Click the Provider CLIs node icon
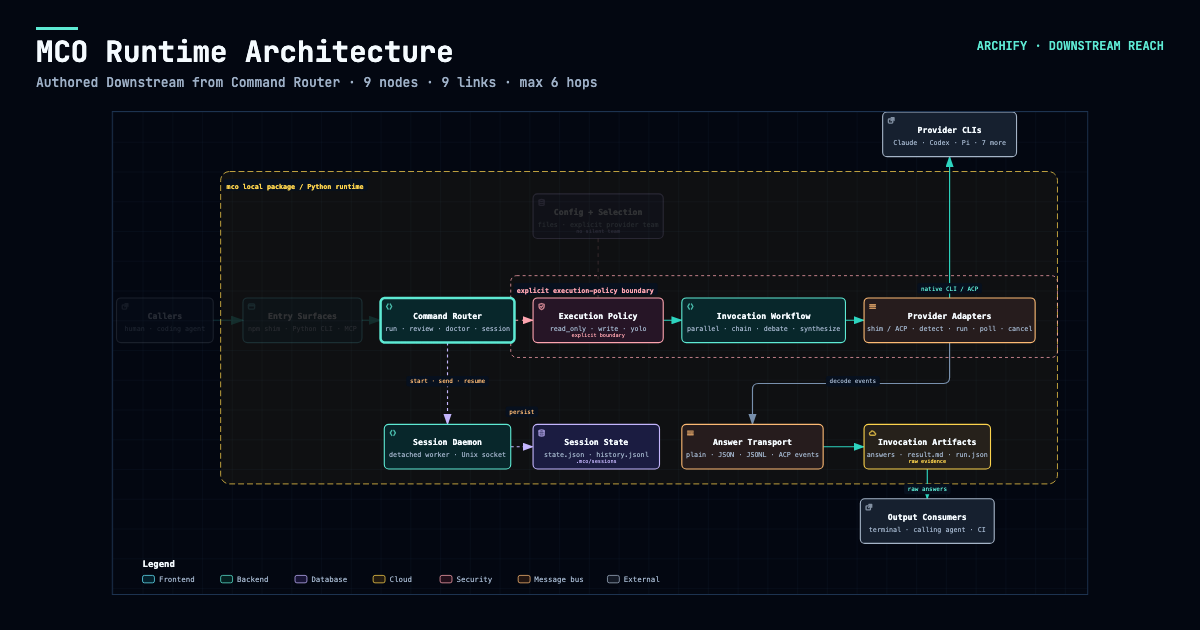1200x630 pixels. [892, 120]
